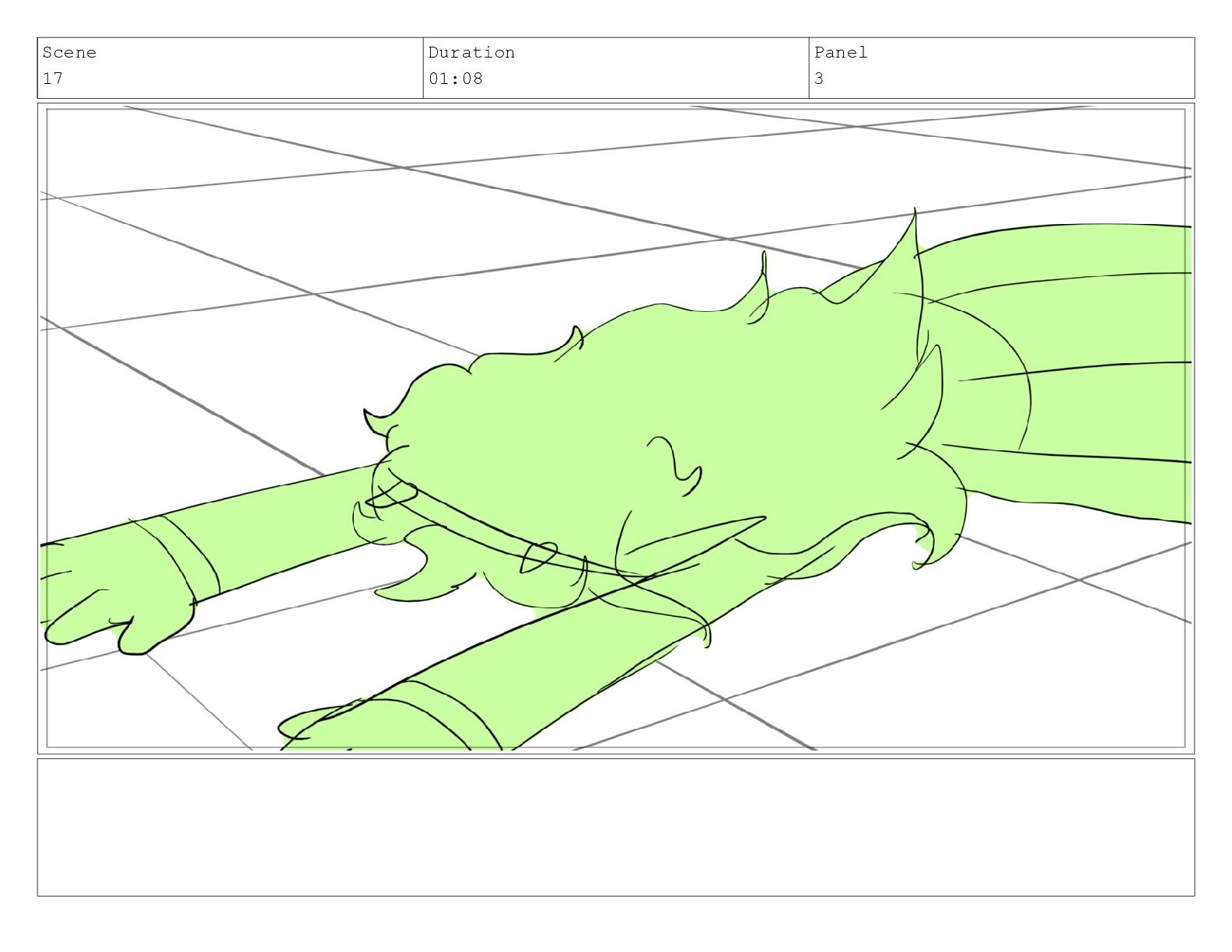
Task: Select the panel number '3'
Action: tap(819, 79)
